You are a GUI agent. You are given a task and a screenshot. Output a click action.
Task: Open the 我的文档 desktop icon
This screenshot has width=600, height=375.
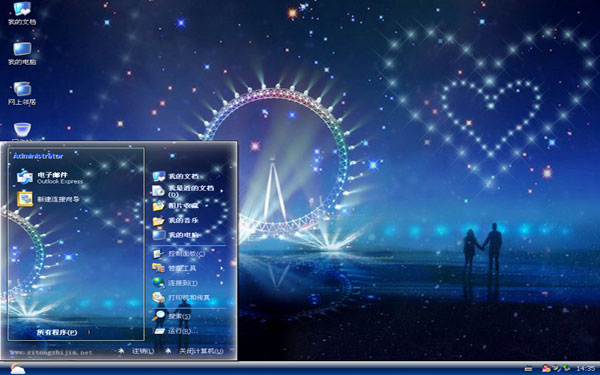pyautogui.click(x=22, y=13)
